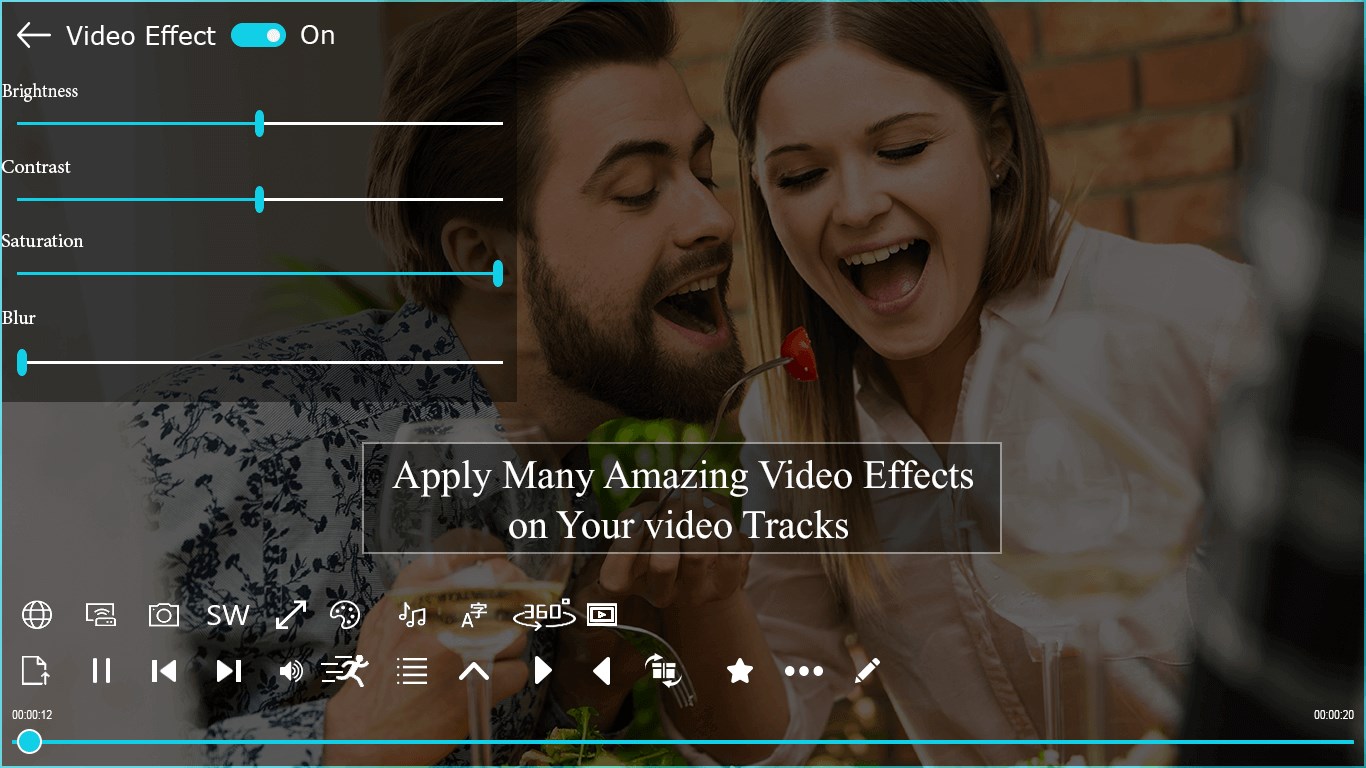
Task: Set the Brightness slider to its midpoint
Action: click(259, 123)
